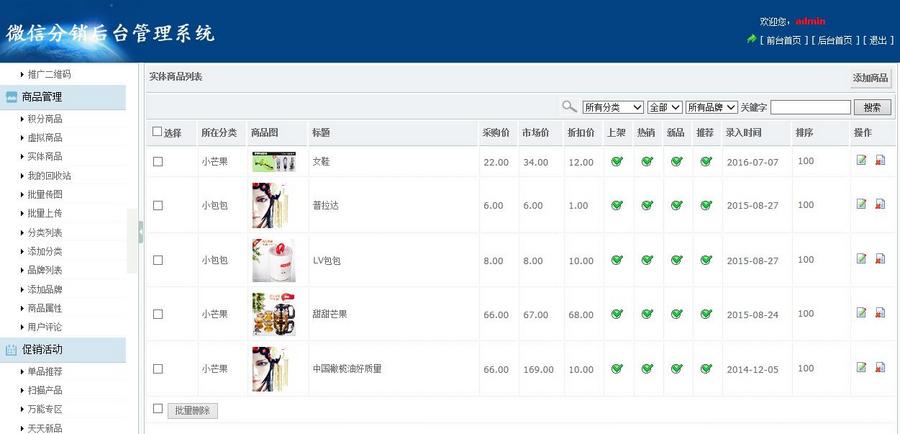Open 用户评论 in sidebar
This screenshot has width=900, height=434.
[45, 327]
